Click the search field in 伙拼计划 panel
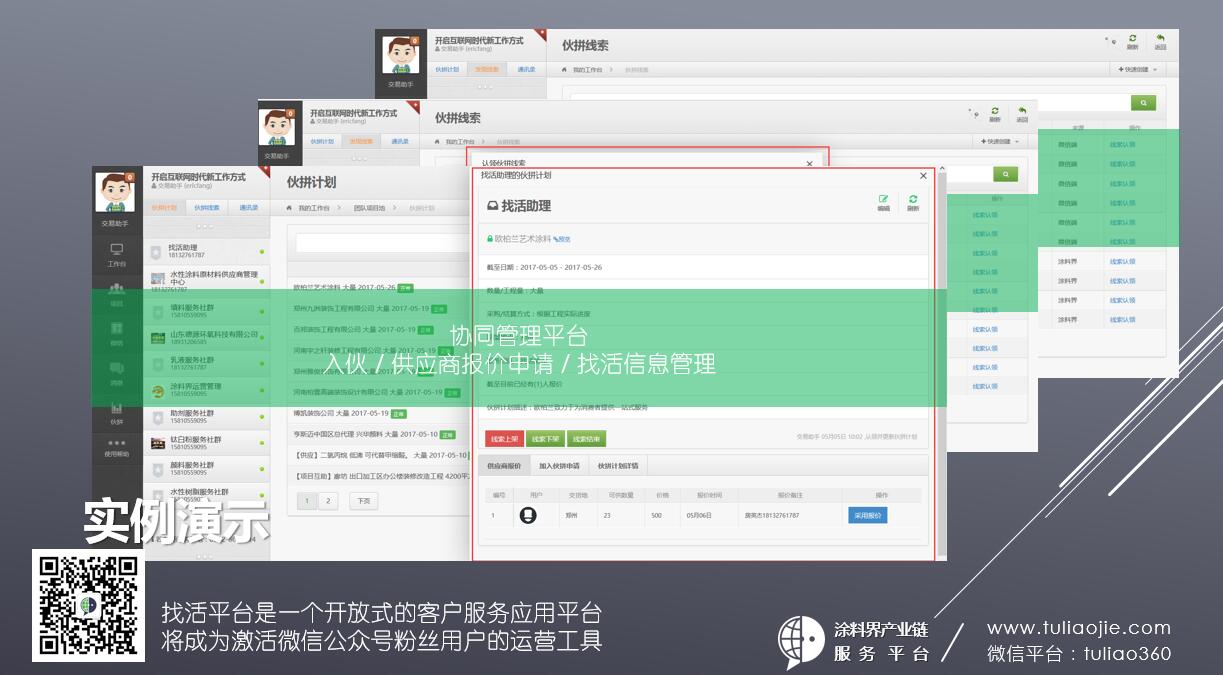Viewport: 1223px width, 675px height. [x=380, y=243]
